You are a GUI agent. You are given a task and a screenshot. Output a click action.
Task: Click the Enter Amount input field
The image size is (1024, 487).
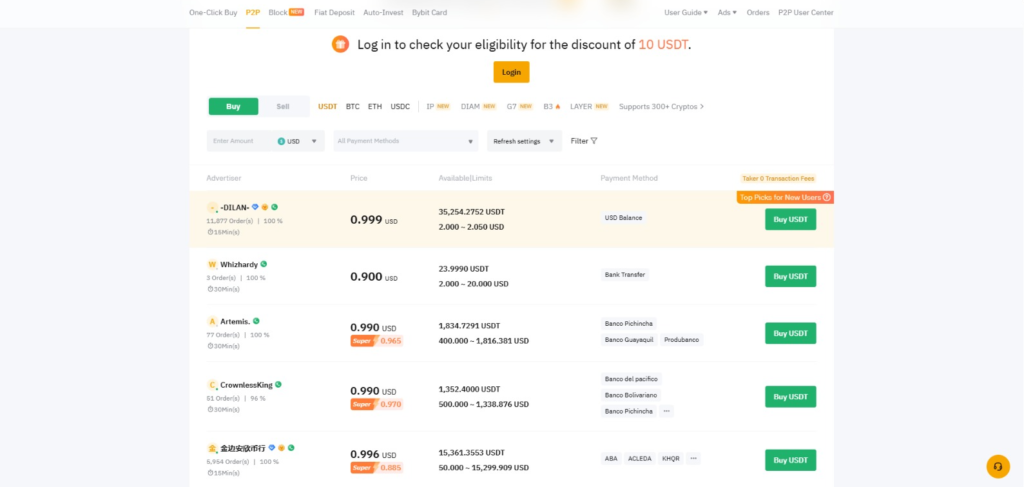pyautogui.click(x=241, y=141)
